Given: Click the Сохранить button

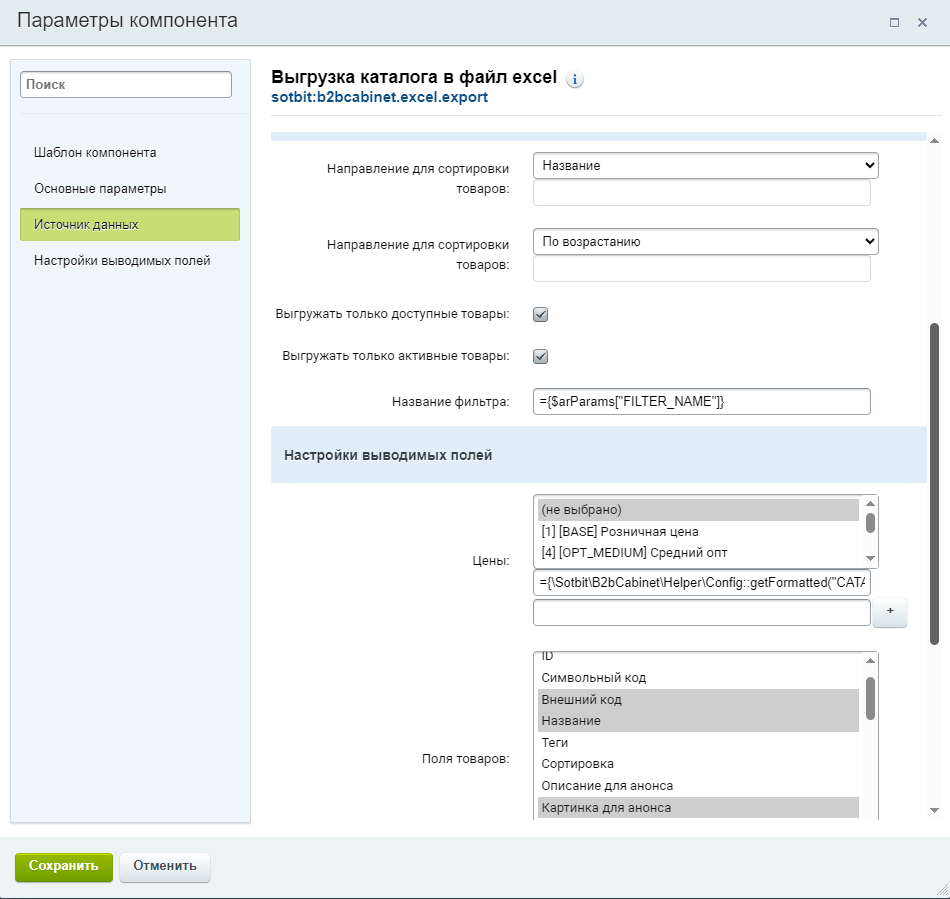Looking at the screenshot, I should click(x=64, y=866).
